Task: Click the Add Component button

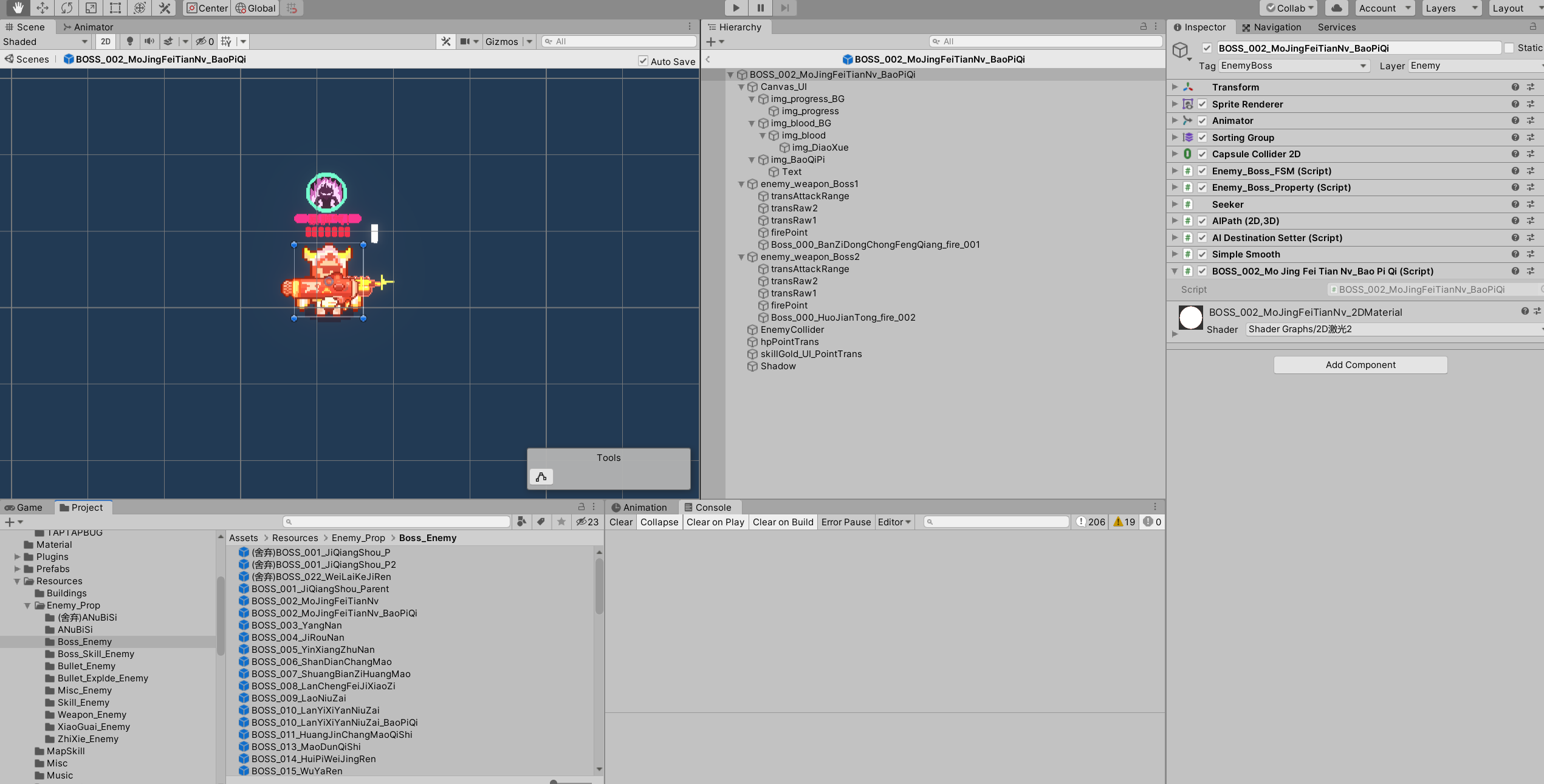Action: click(1360, 364)
